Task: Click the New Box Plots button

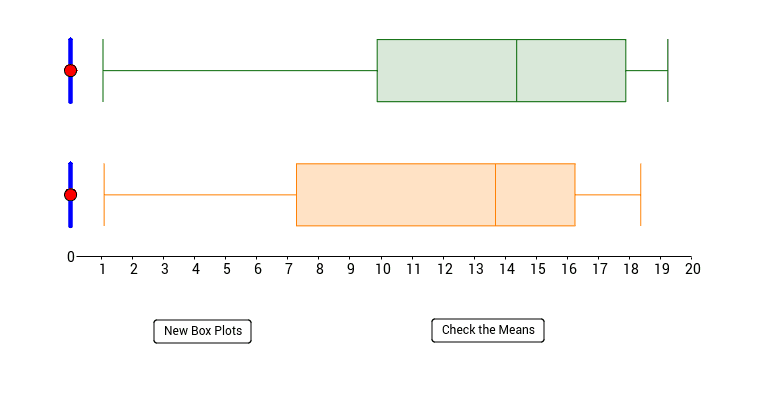Action: click(202, 331)
